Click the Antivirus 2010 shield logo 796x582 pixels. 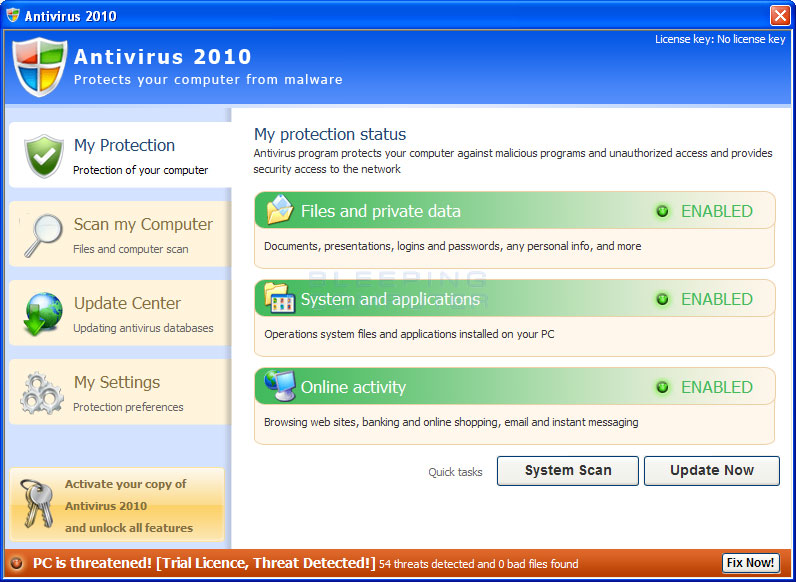coord(40,67)
